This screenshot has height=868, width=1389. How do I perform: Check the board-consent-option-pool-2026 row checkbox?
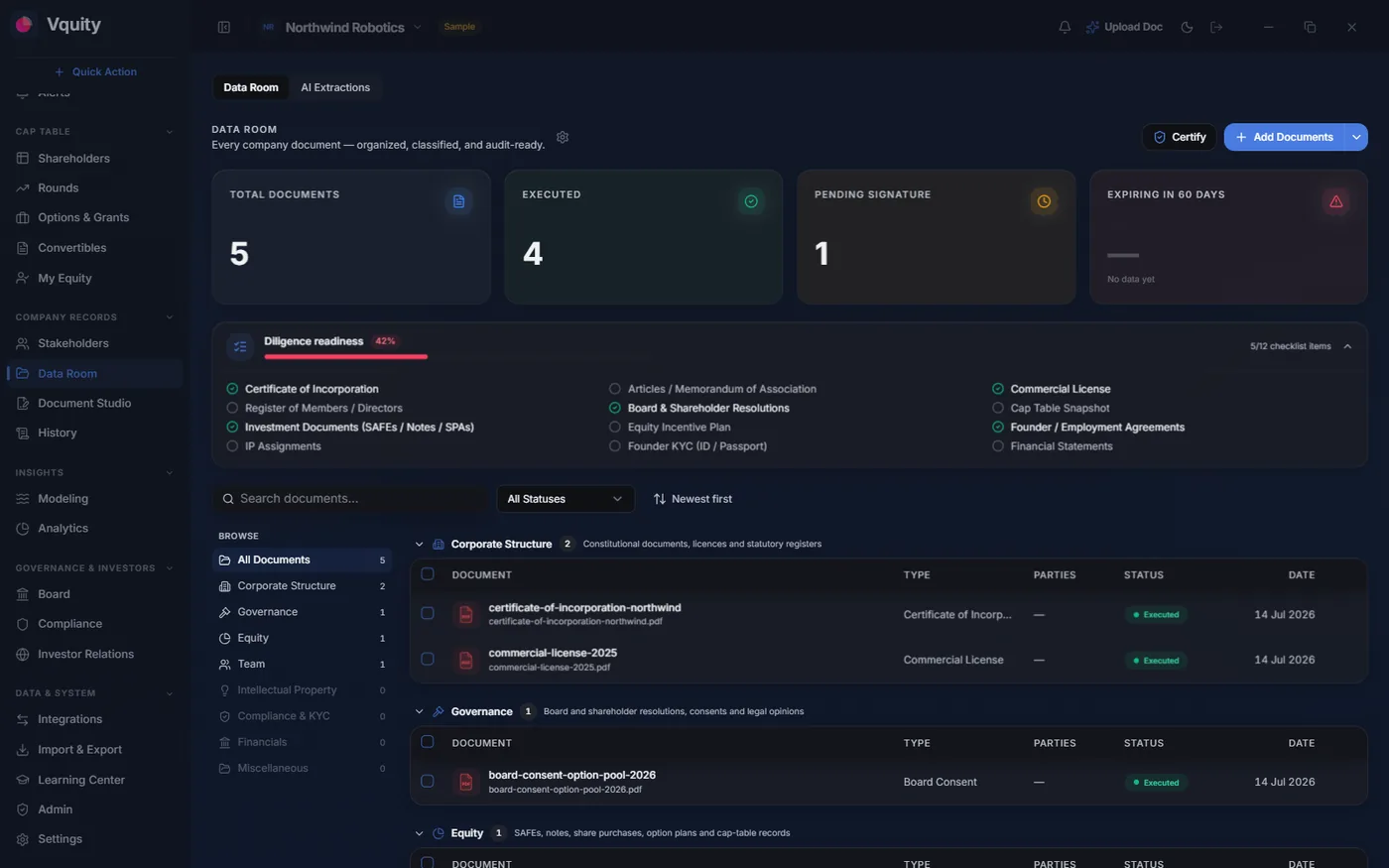pyautogui.click(x=428, y=782)
